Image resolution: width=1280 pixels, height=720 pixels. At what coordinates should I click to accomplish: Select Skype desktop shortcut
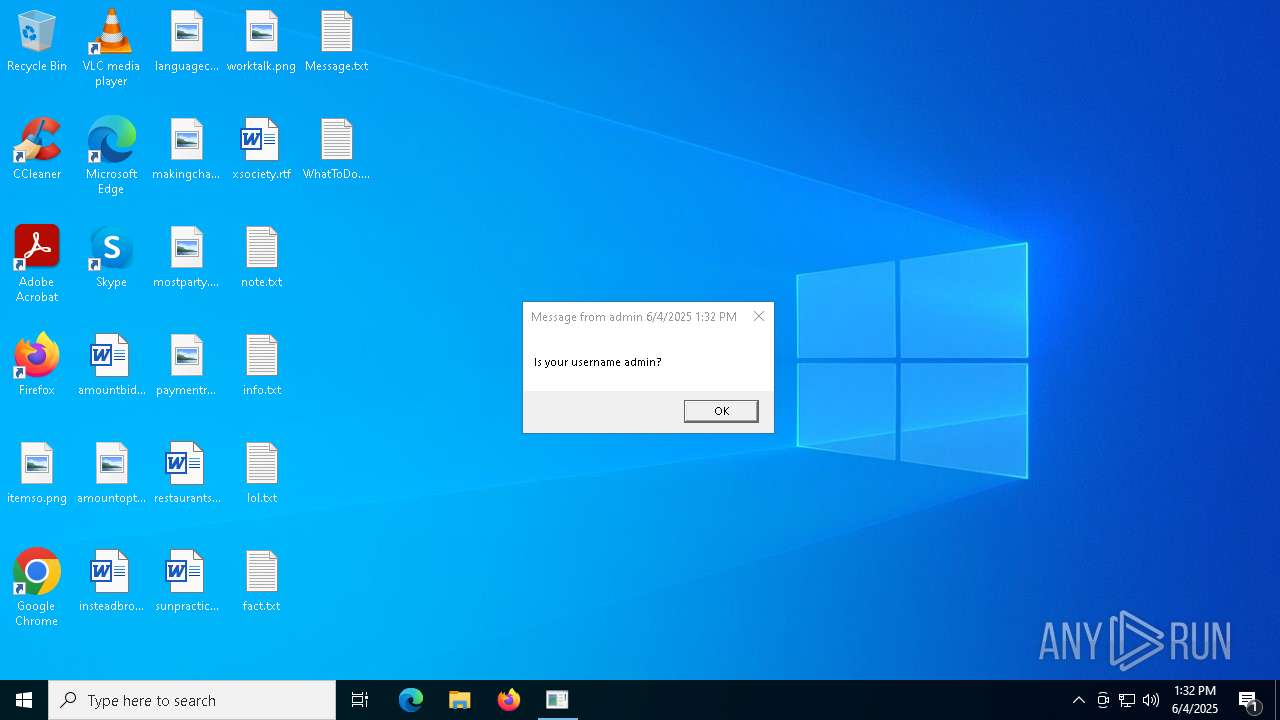111,258
